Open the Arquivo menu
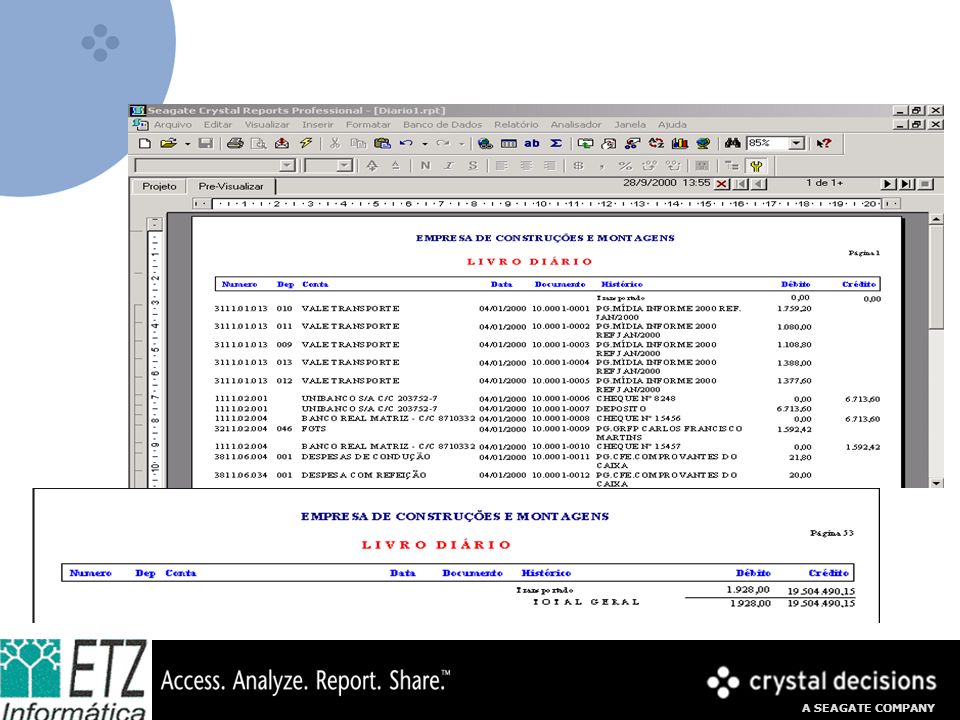This screenshot has width=960, height=720. coord(173,124)
